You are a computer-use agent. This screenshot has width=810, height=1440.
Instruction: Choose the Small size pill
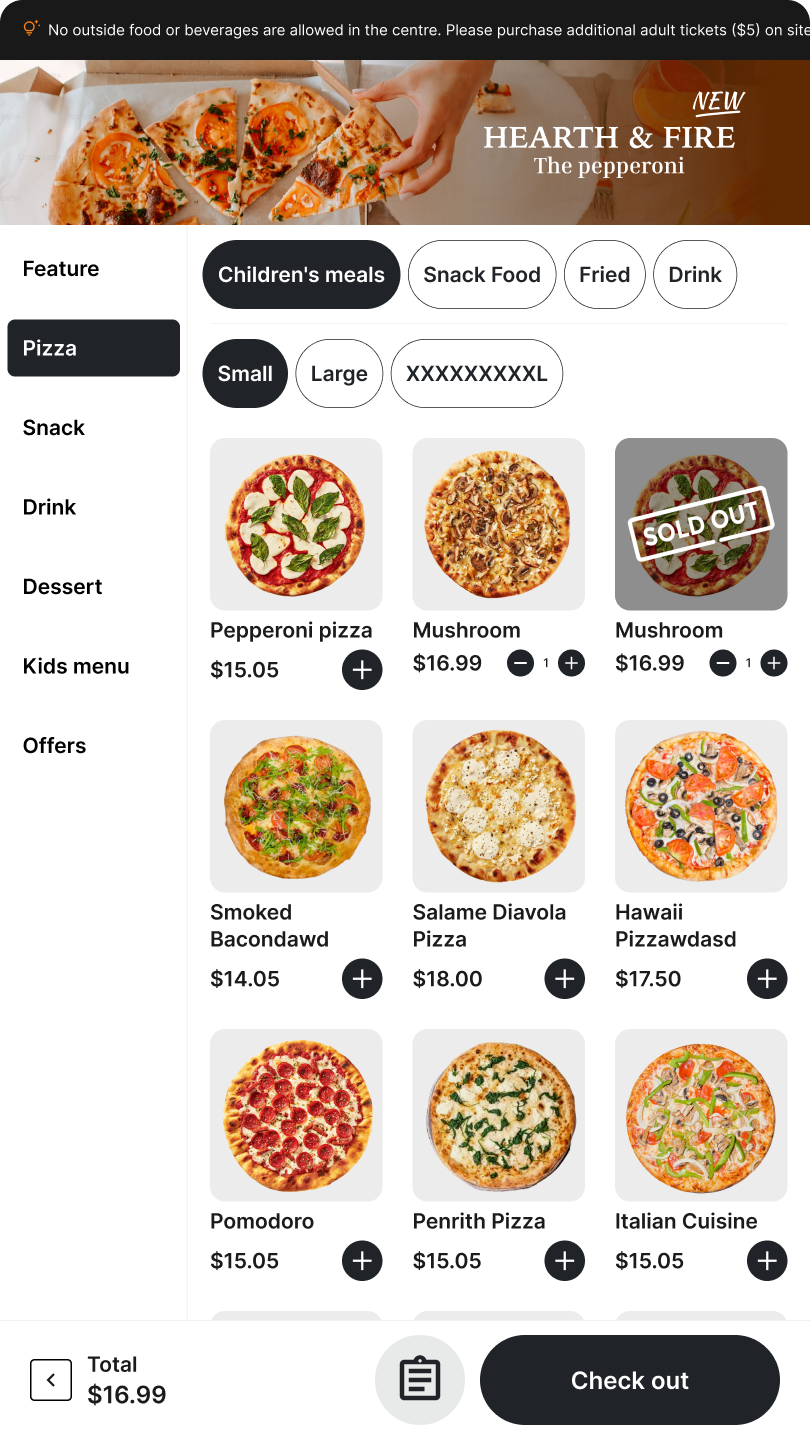pyautogui.click(x=245, y=374)
